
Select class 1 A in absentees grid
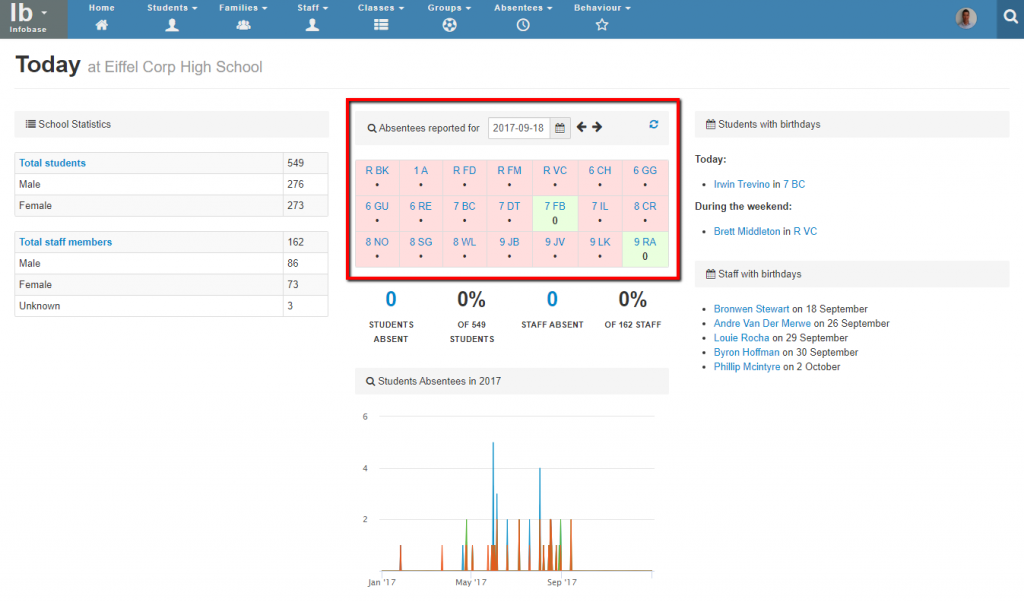click(x=421, y=170)
